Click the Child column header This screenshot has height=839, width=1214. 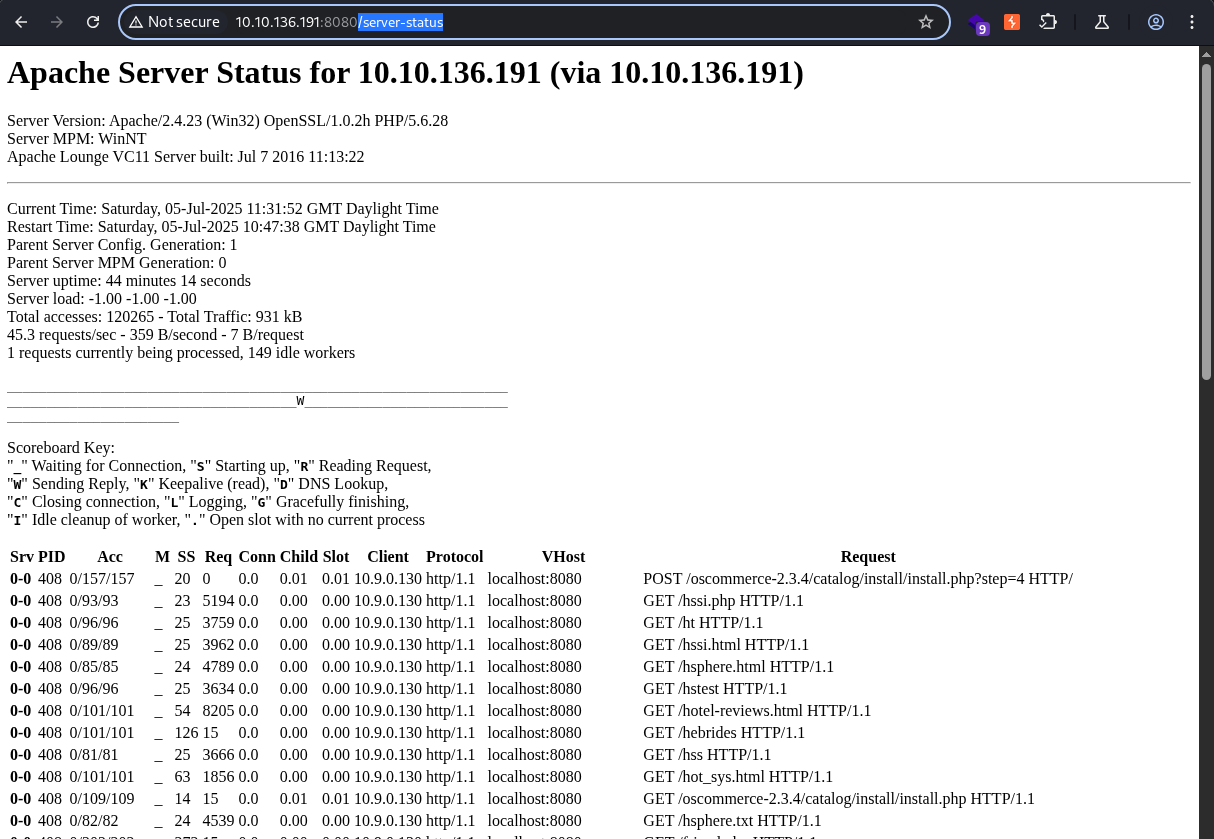[x=299, y=557]
